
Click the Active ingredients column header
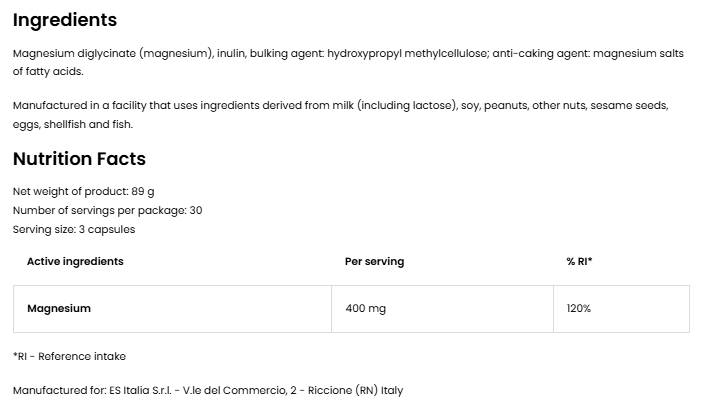coord(75,261)
